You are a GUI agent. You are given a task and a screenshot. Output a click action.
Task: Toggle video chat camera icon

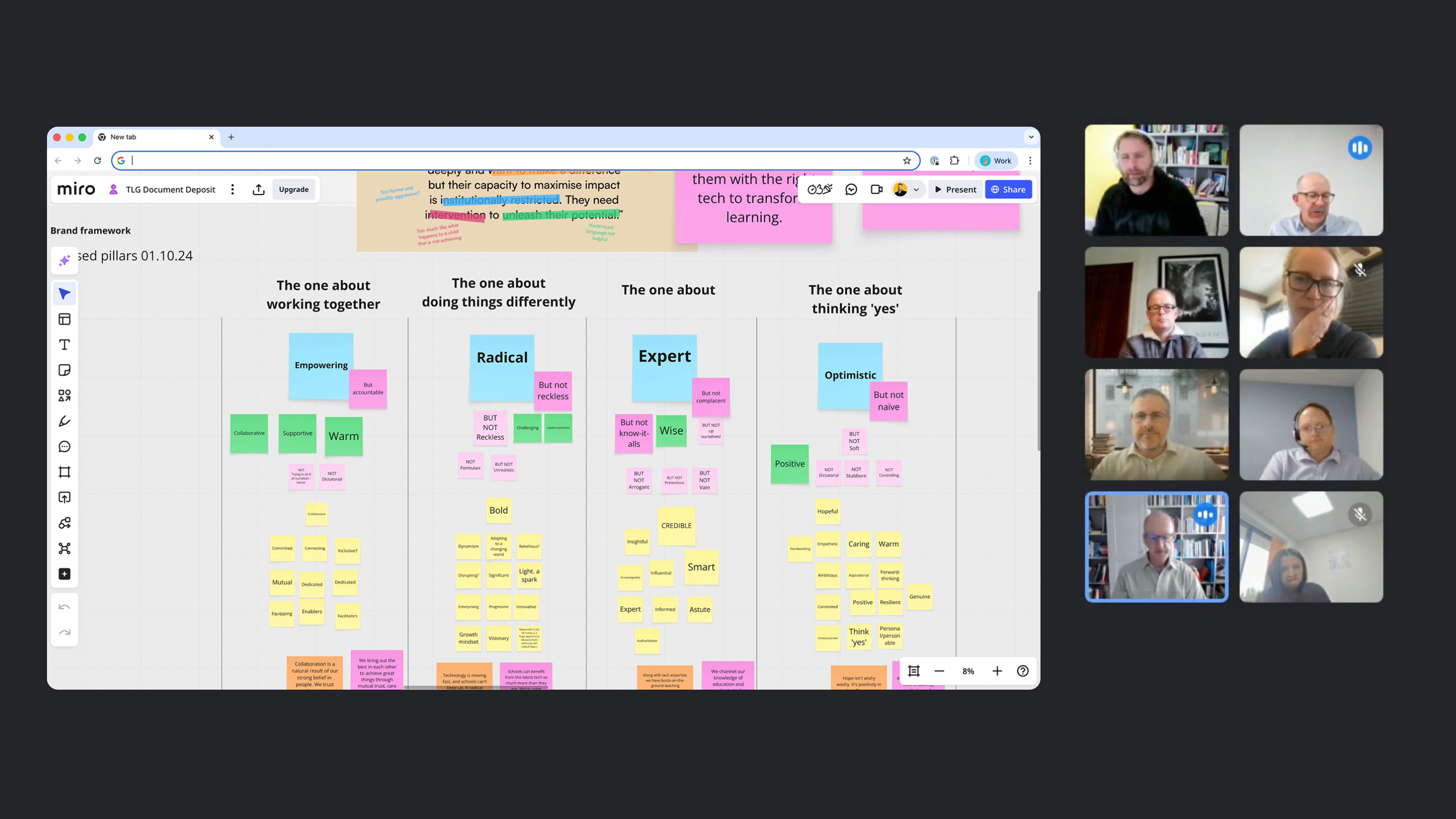[x=877, y=189]
